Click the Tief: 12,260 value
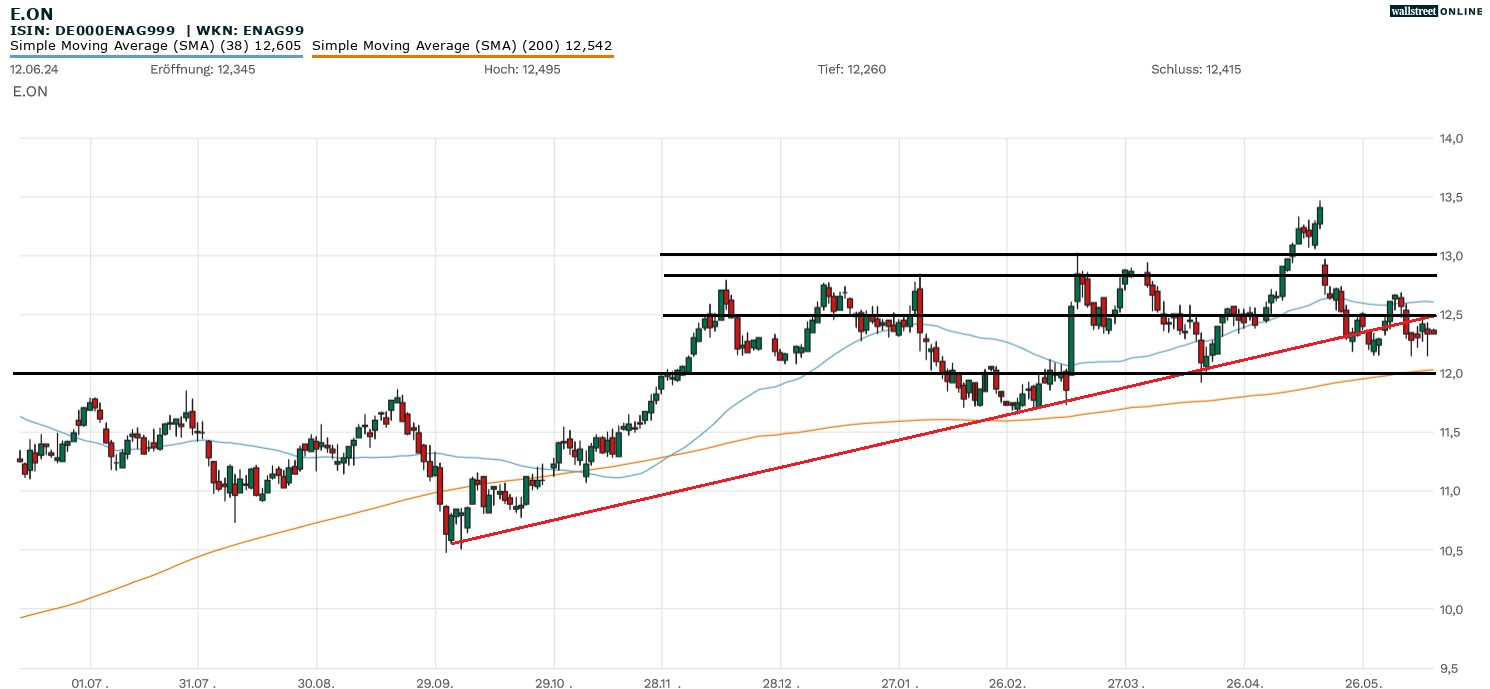The width and height of the screenshot is (1490, 689). click(x=852, y=69)
